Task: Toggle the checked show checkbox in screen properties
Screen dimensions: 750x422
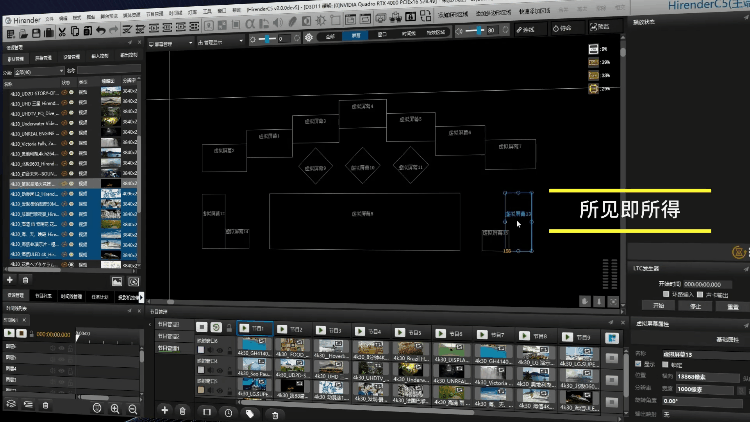Action: (639, 364)
